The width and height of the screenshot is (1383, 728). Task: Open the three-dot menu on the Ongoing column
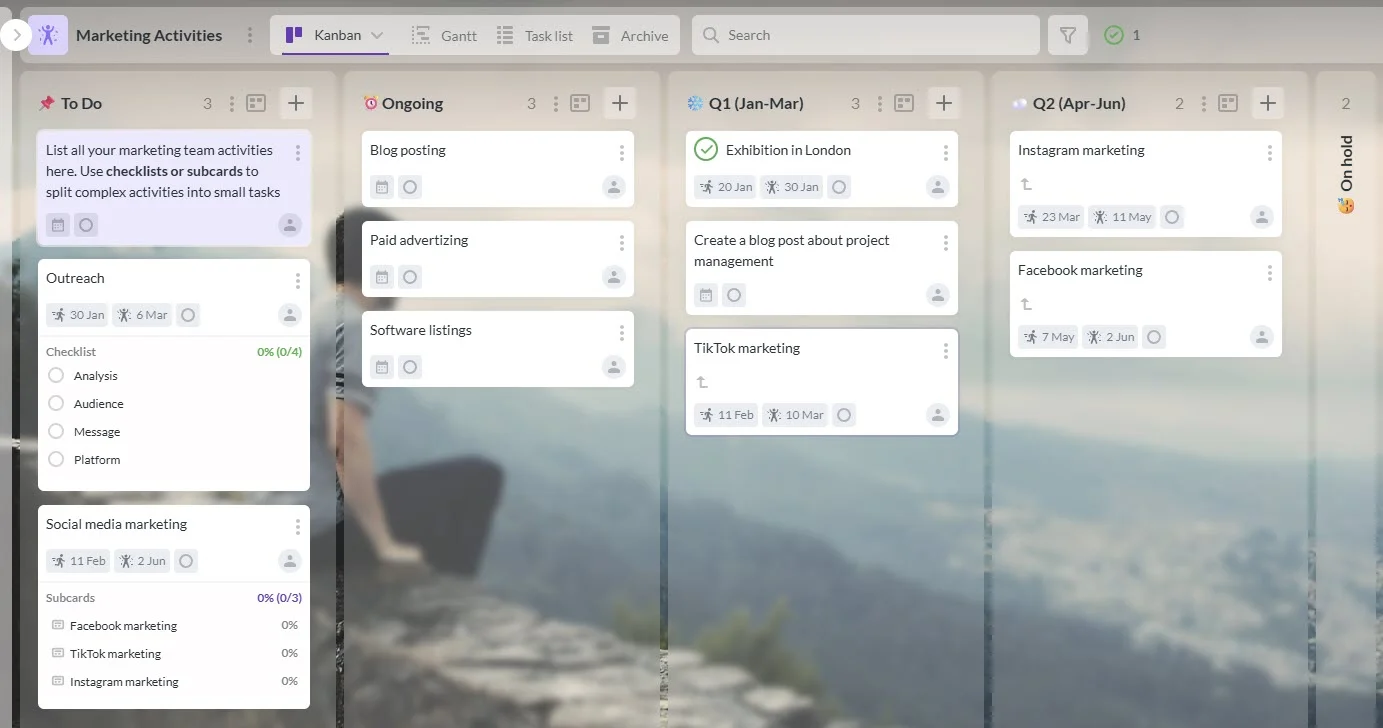pyautogui.click(x=556, y=102)
